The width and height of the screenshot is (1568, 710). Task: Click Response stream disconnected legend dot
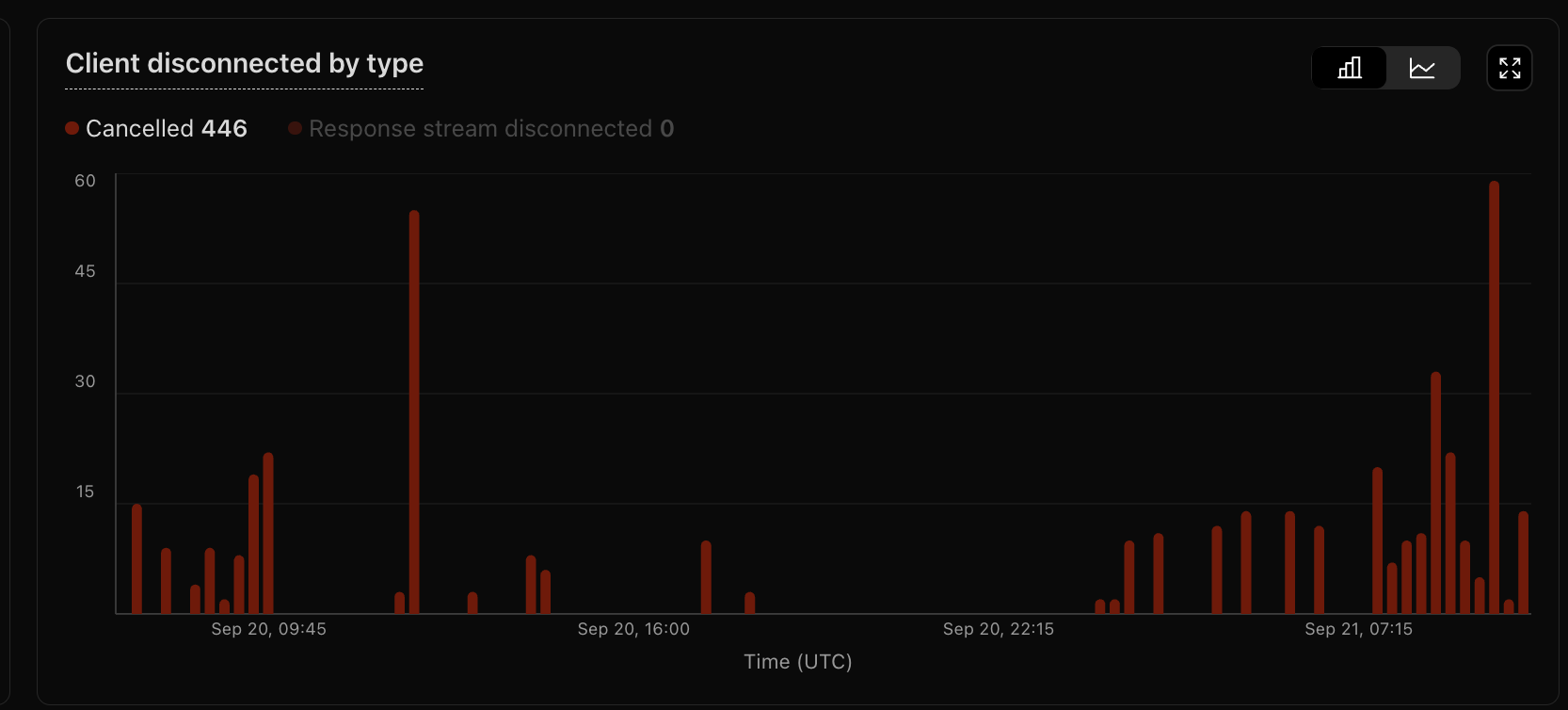(295, 129)
